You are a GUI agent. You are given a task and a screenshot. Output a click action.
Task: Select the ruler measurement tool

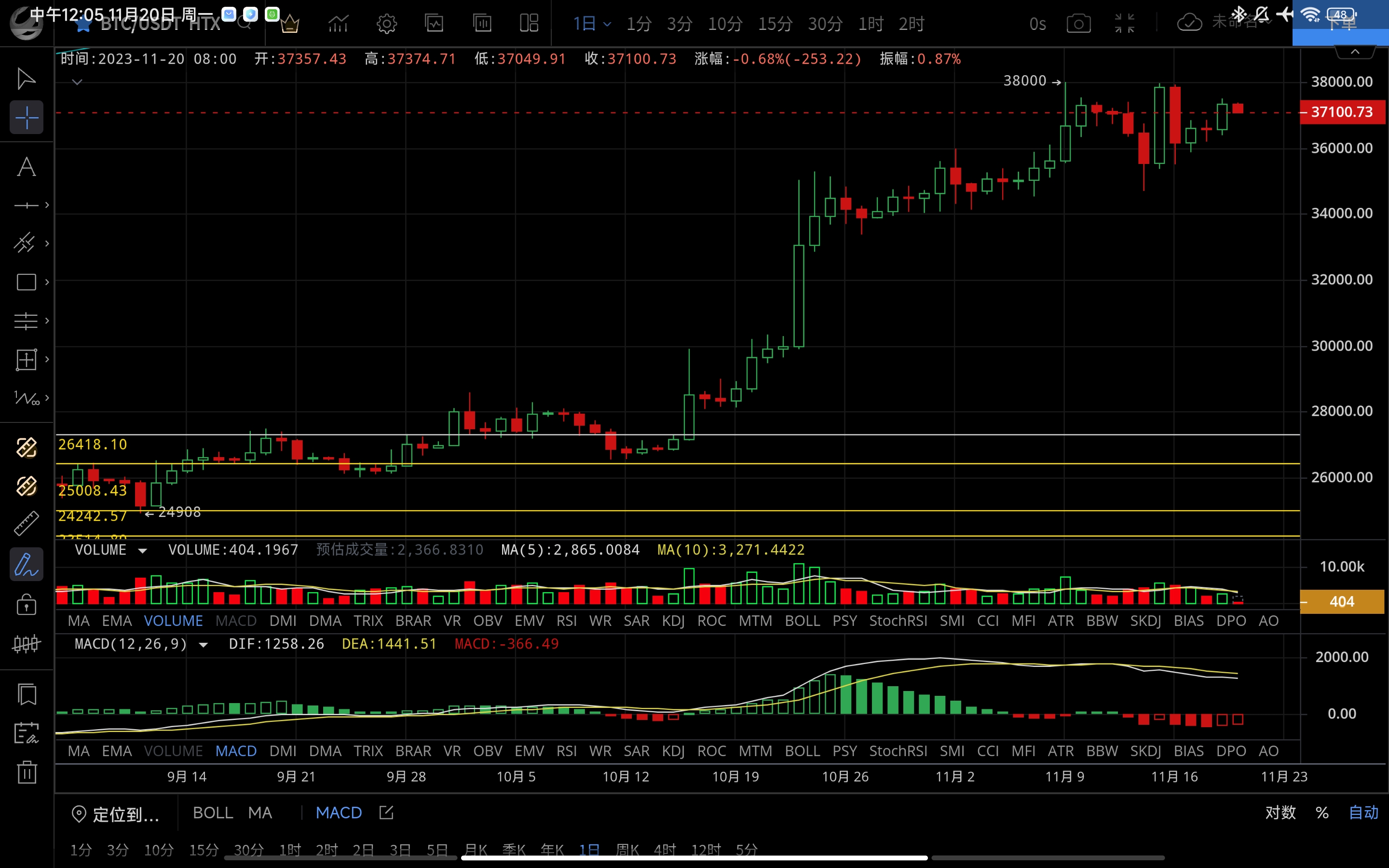(x=26, y=524)
